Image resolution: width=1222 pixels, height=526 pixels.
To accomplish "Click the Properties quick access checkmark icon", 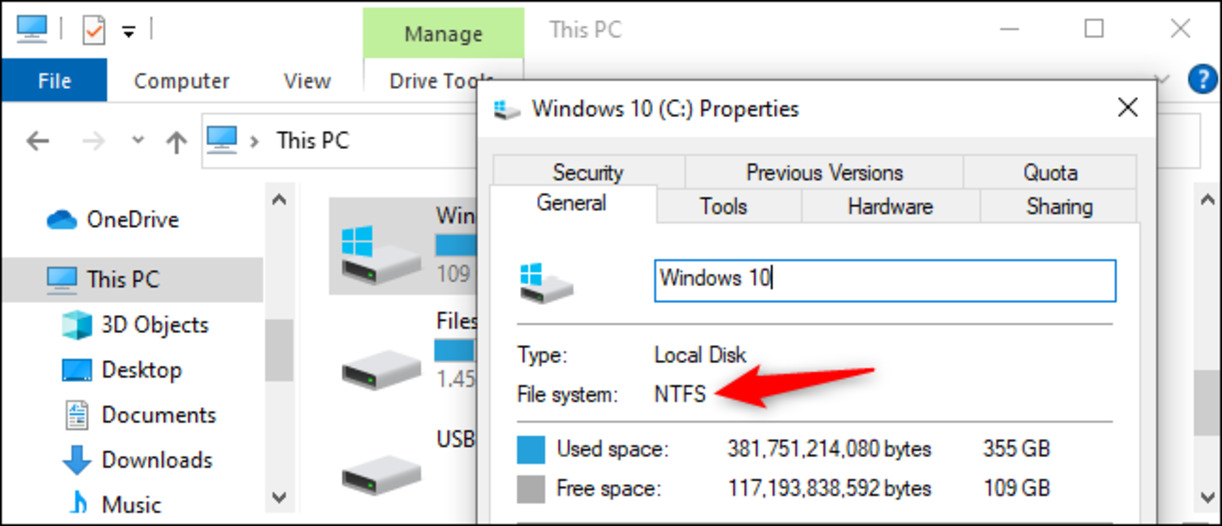I will click(x=93, y=30).
